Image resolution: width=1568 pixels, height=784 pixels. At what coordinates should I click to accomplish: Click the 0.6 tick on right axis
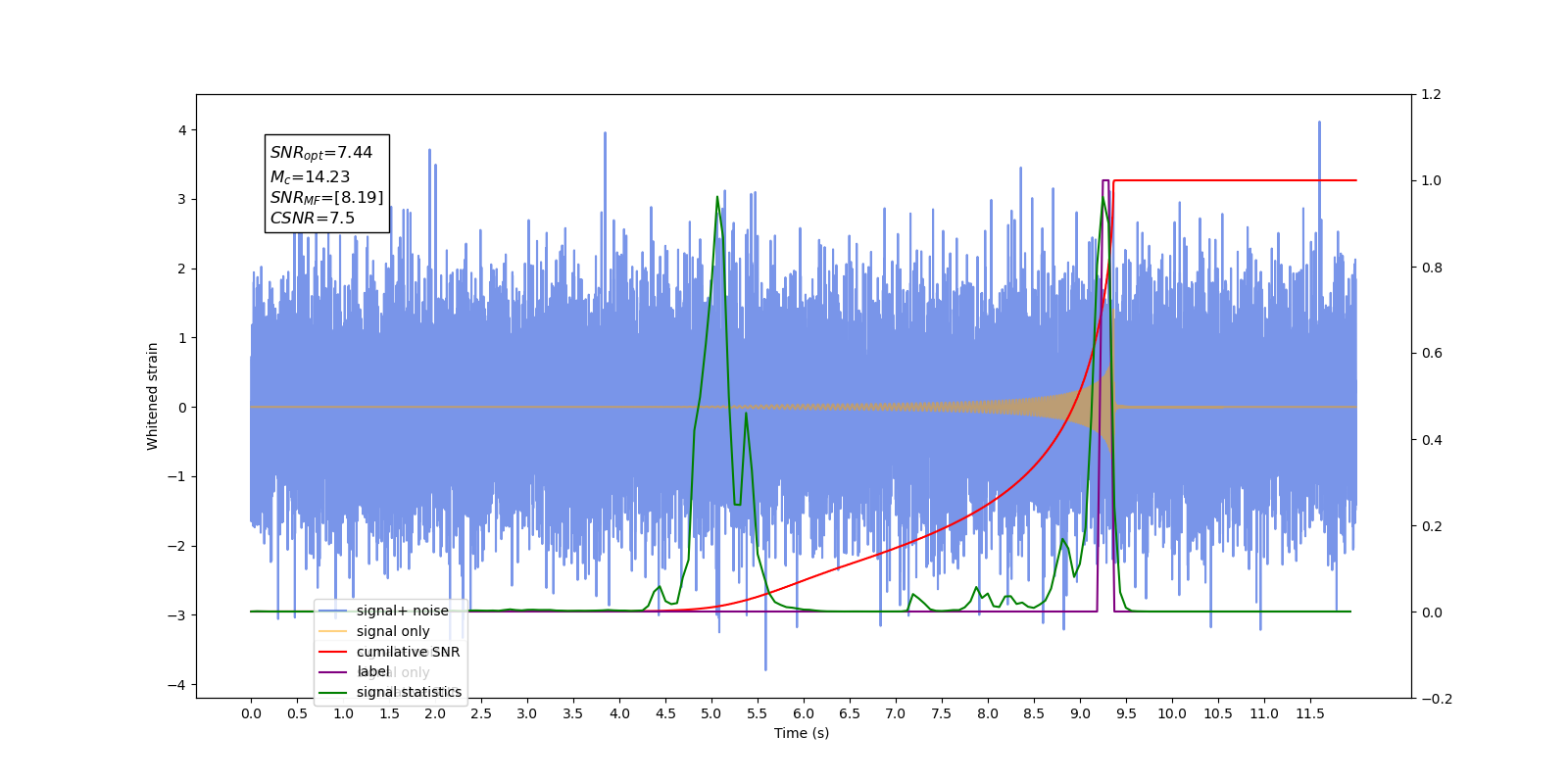tap(1432, 354)
